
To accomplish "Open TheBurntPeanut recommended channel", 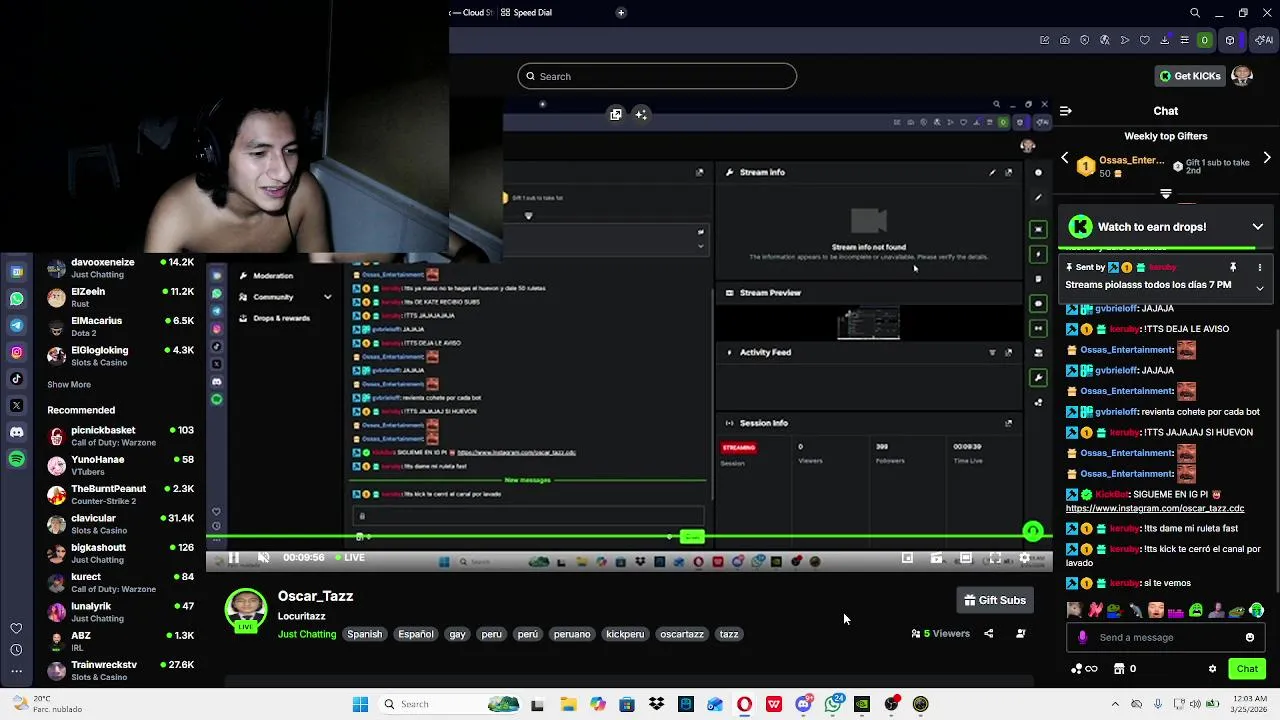I will point(120,494).
